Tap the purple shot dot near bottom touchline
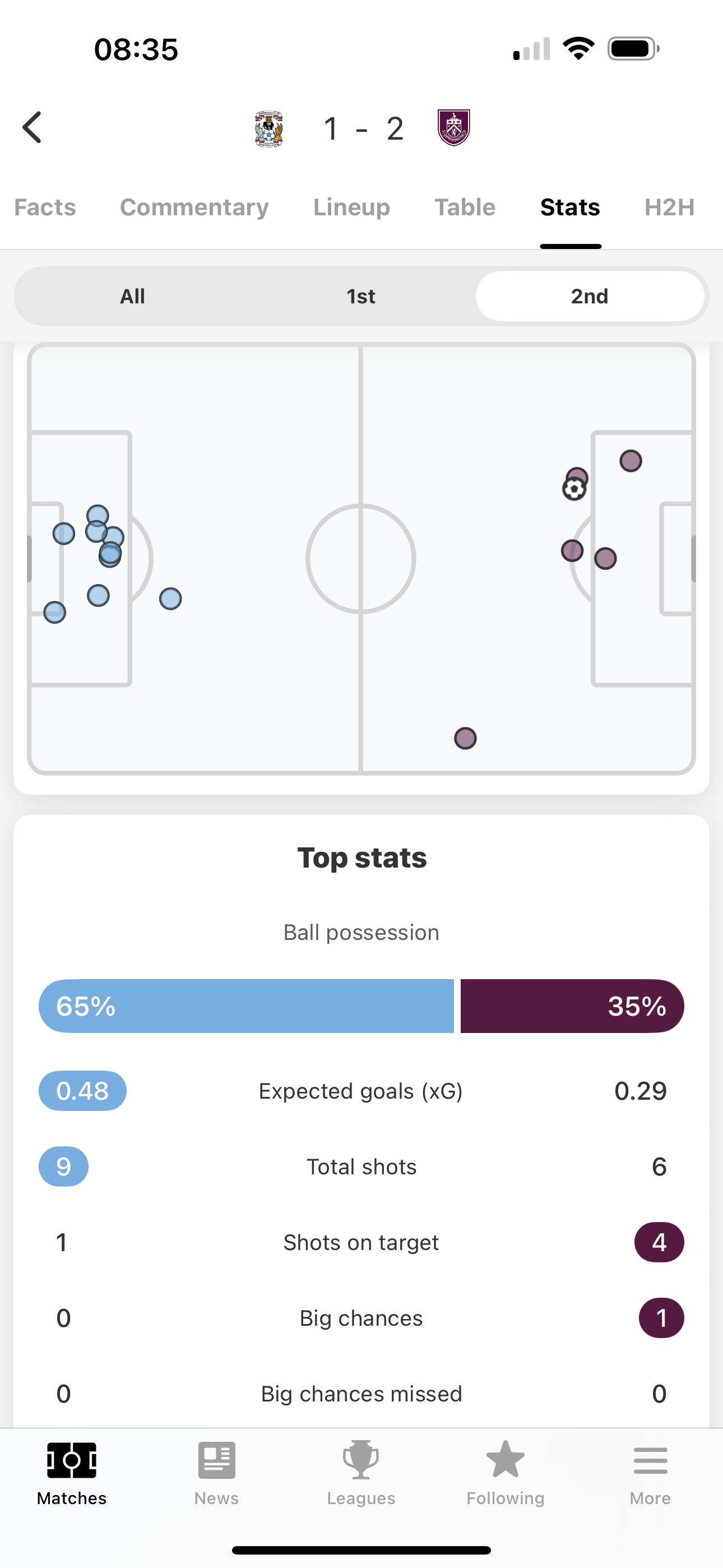 click(466, 739)
